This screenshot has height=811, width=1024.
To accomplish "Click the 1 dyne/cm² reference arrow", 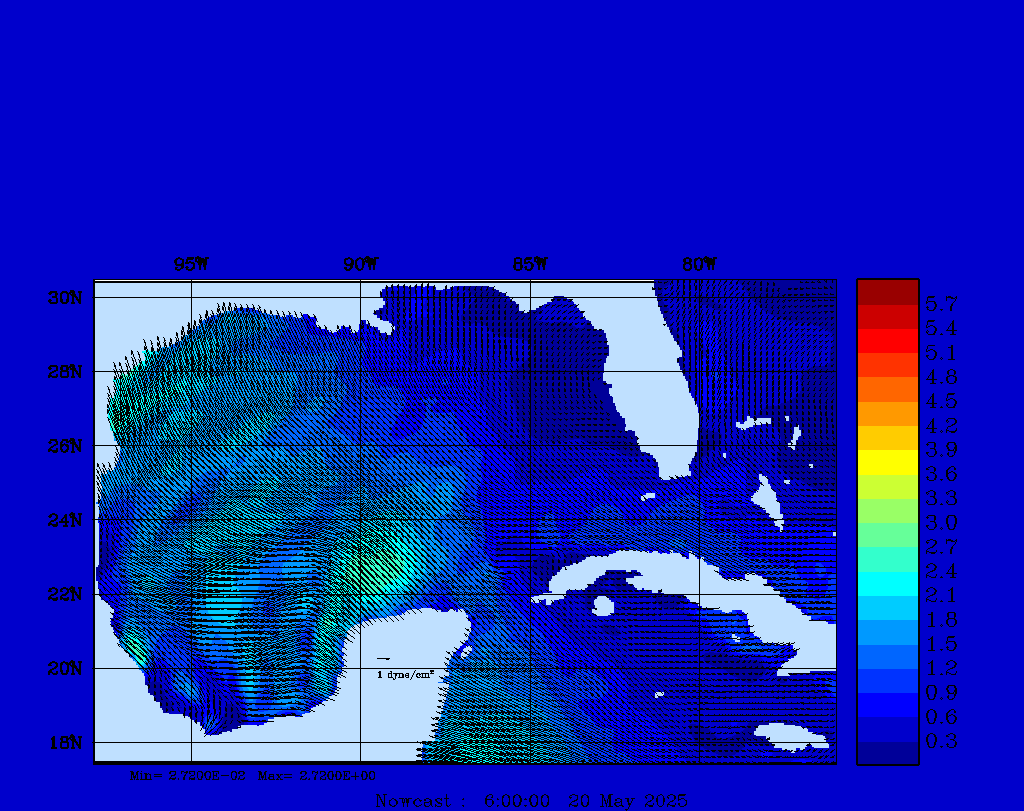I will click(383, 659).
